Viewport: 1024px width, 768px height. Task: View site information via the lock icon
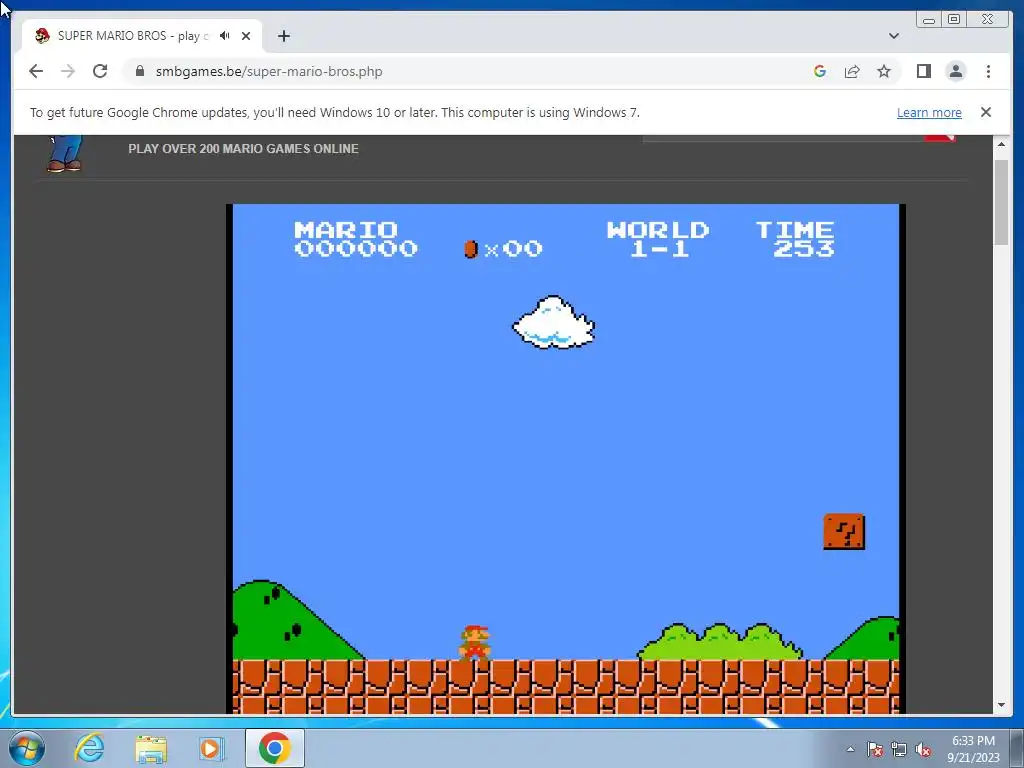pos(140,71)
